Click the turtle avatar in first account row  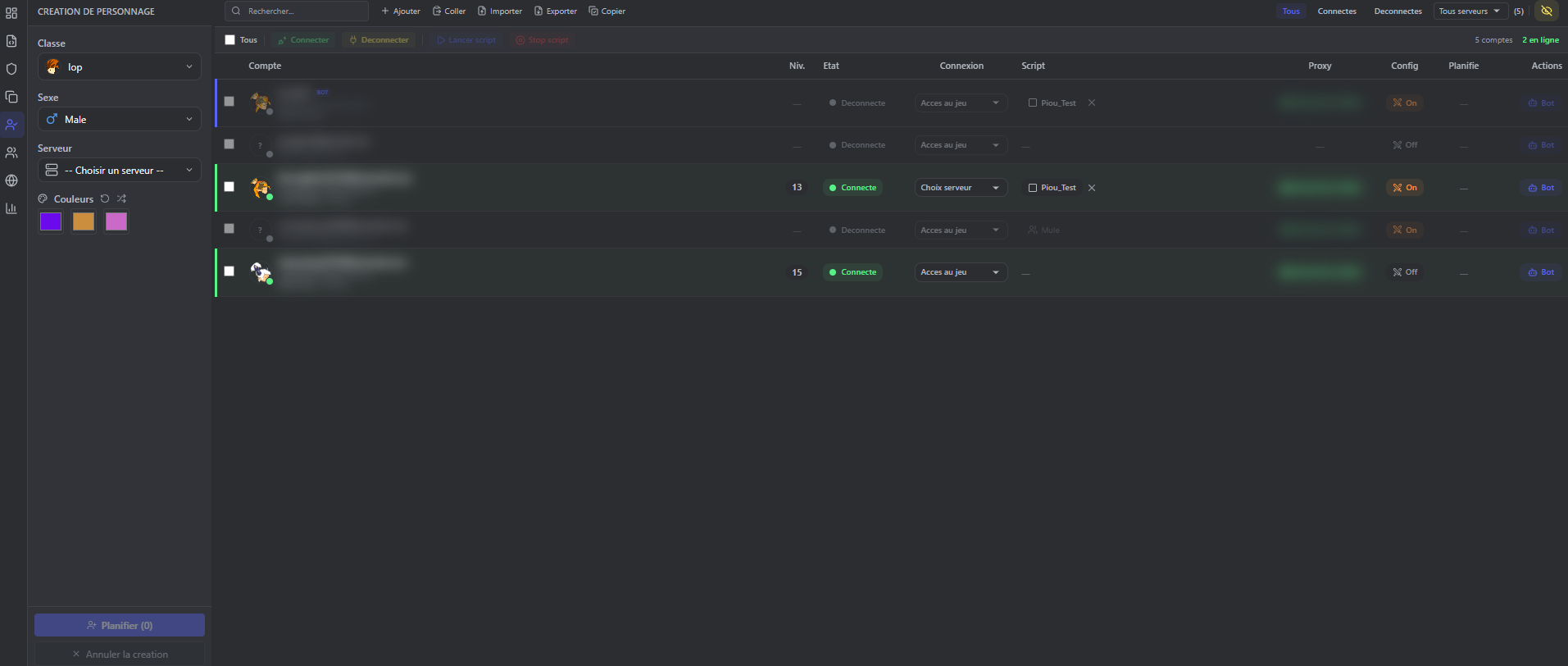click(x=261, y=103)
